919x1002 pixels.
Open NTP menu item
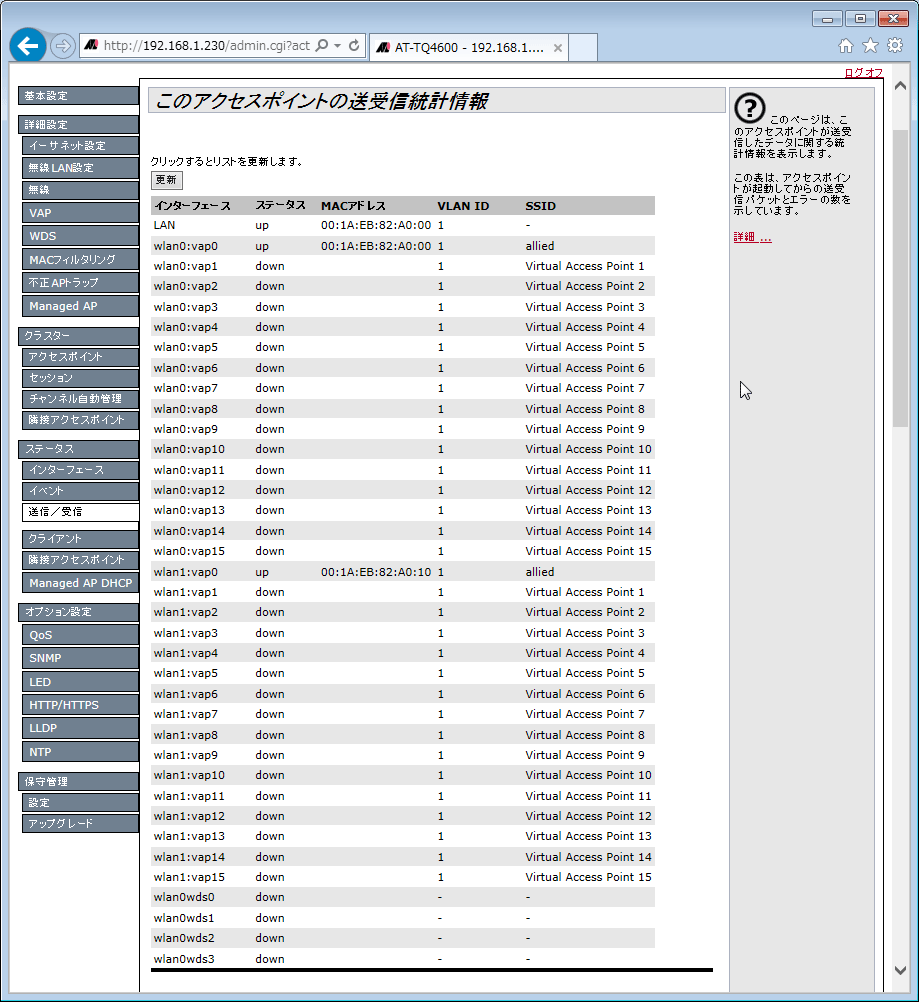point(80,752)
